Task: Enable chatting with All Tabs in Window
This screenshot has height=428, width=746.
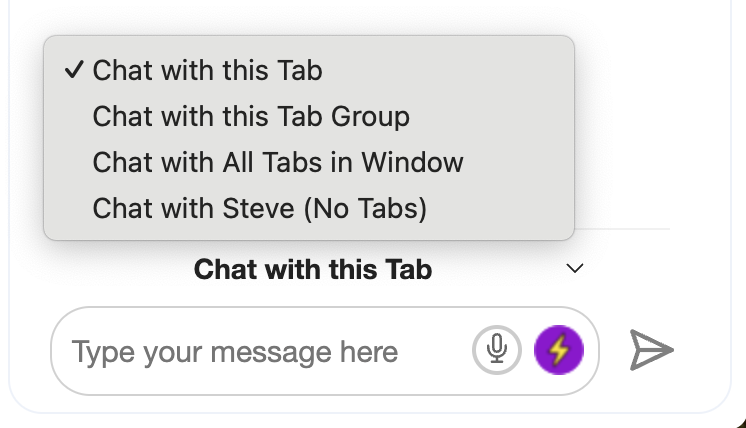Action: [278, 162]
